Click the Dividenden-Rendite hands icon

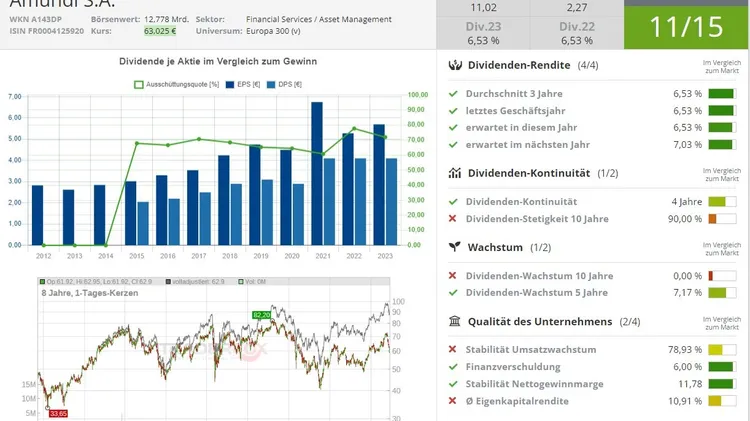(x=455, y=65)
